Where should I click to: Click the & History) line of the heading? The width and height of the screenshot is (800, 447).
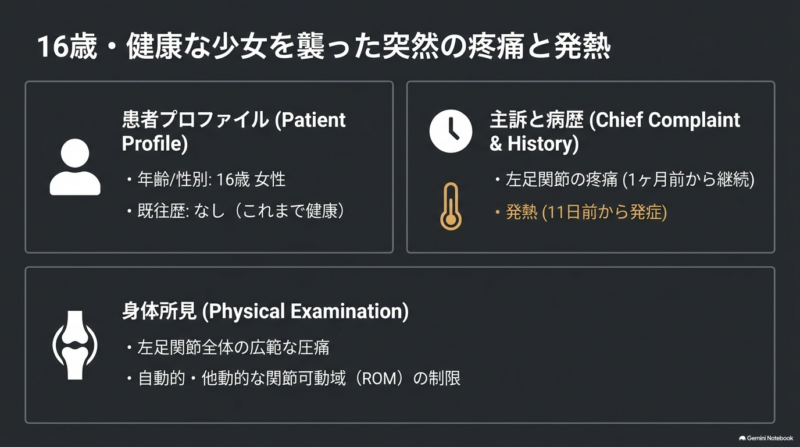coord(534,144)
